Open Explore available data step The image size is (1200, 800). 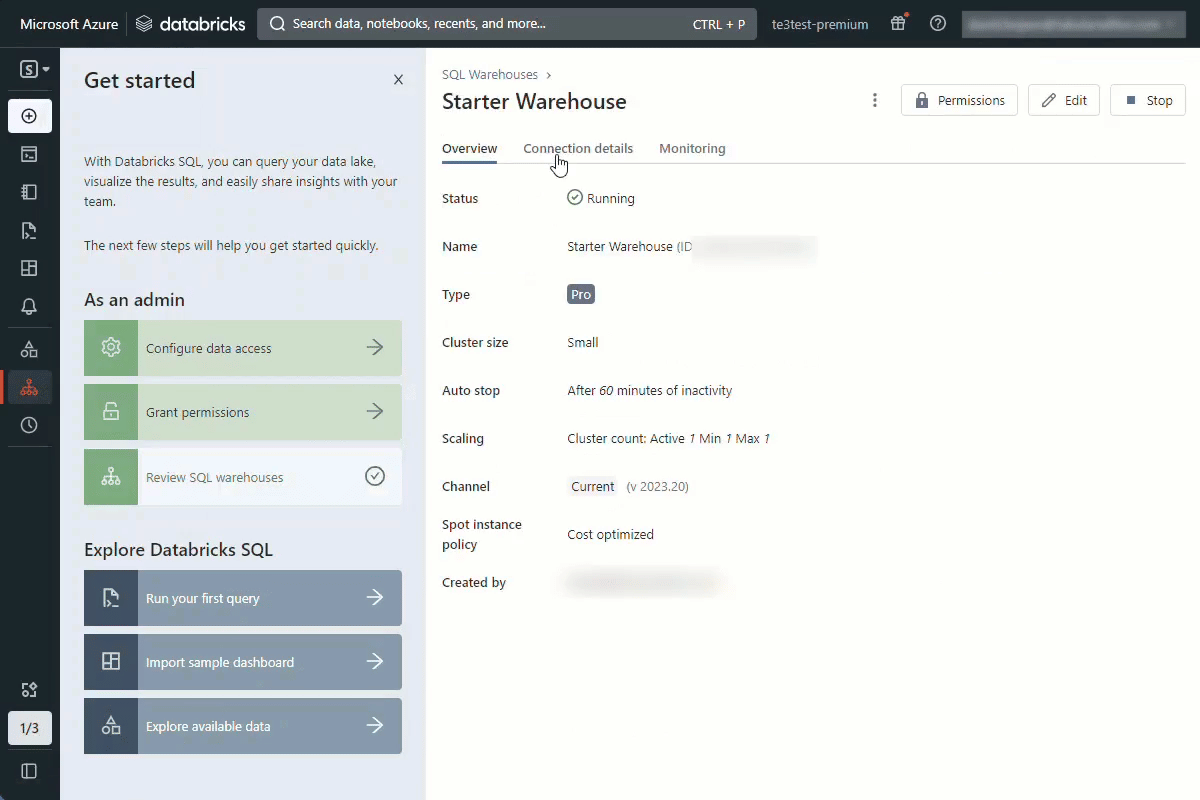point(243,726)
